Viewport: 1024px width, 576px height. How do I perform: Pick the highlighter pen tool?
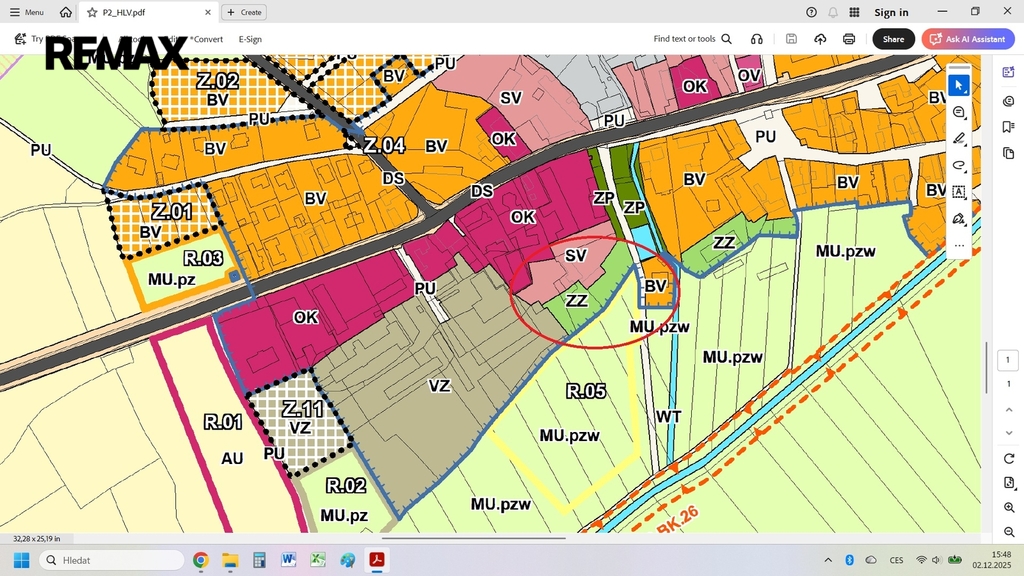[x=959, y=139]
